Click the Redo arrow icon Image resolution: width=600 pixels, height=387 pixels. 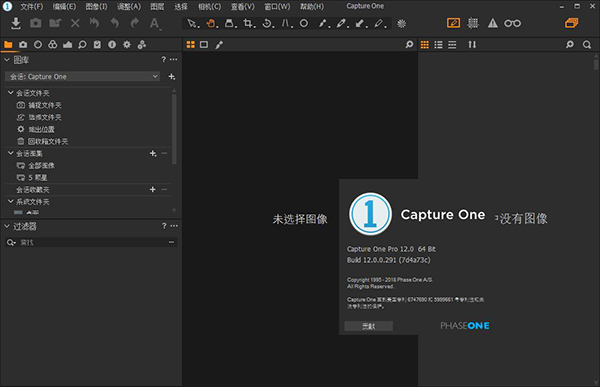134,23
